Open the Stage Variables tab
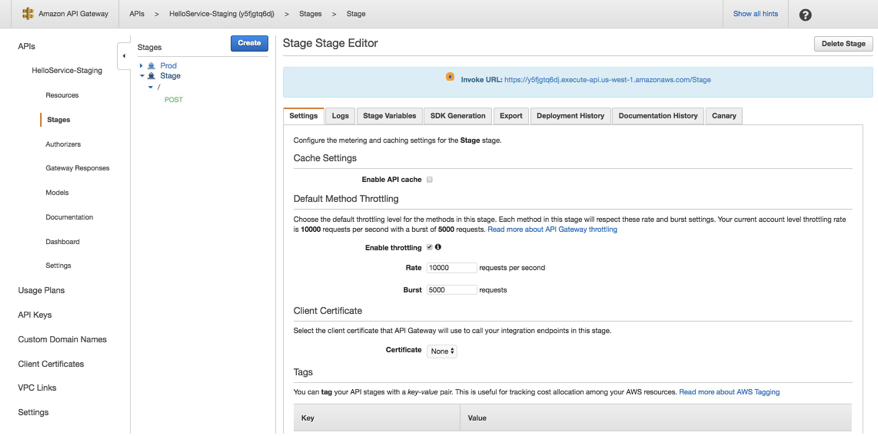This screenshot has width=878, height=436. pyautogui.click(x=389, y=116)
